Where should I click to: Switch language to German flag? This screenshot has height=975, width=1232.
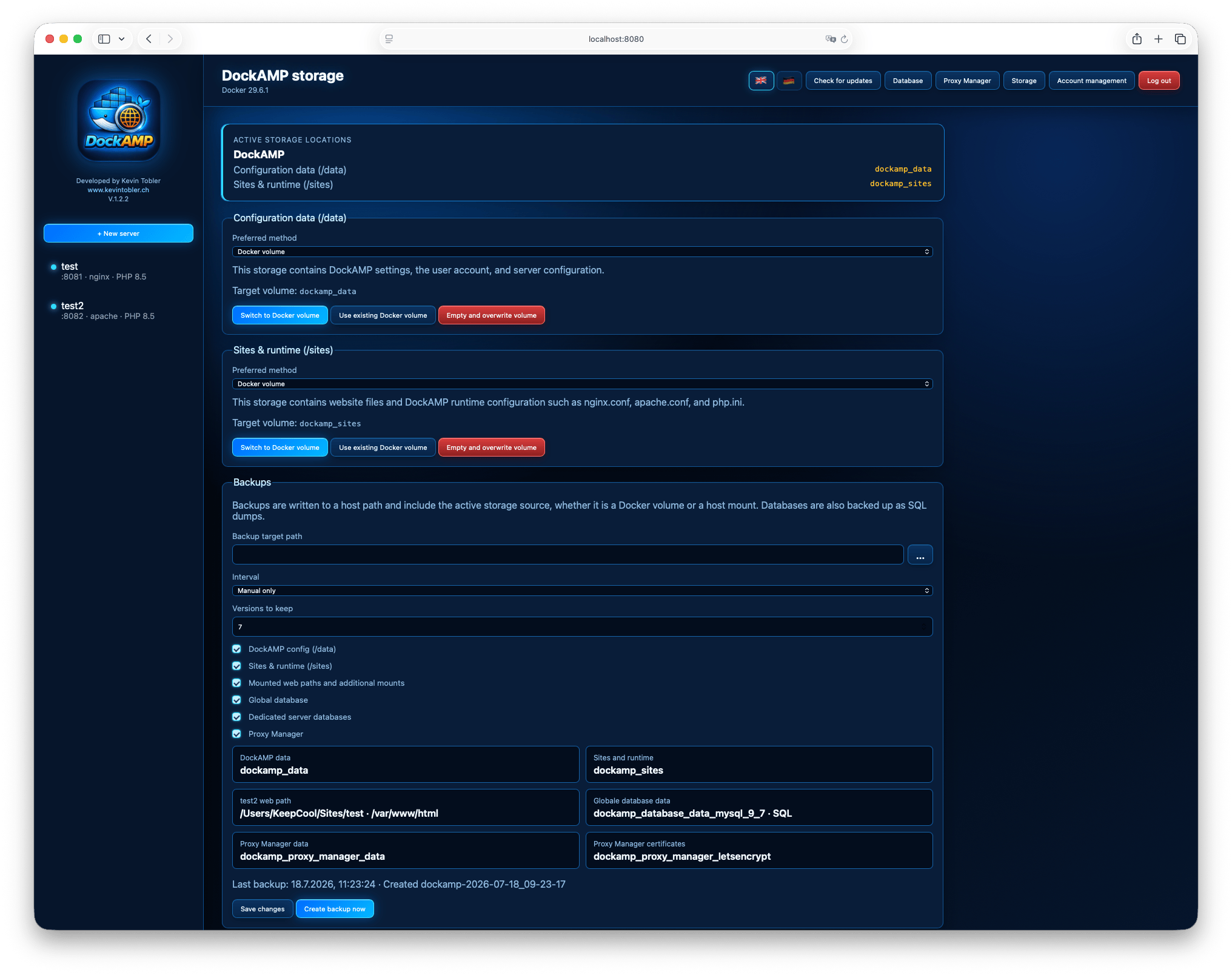[789, 81]
